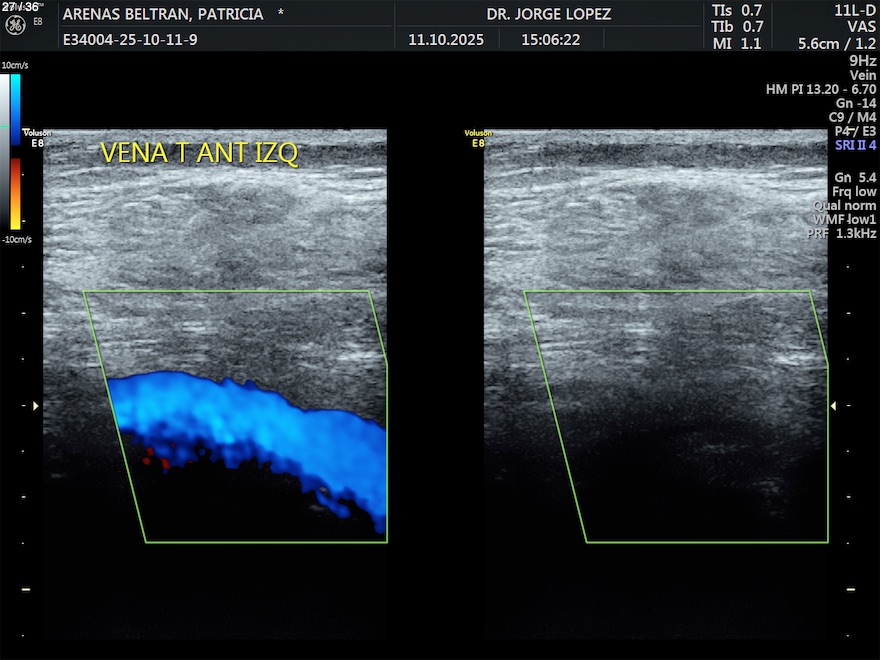Viewport: 880px width, 660px height.
Task: Click the WMF low1 filter setting
Action: (x=844, y=219)
